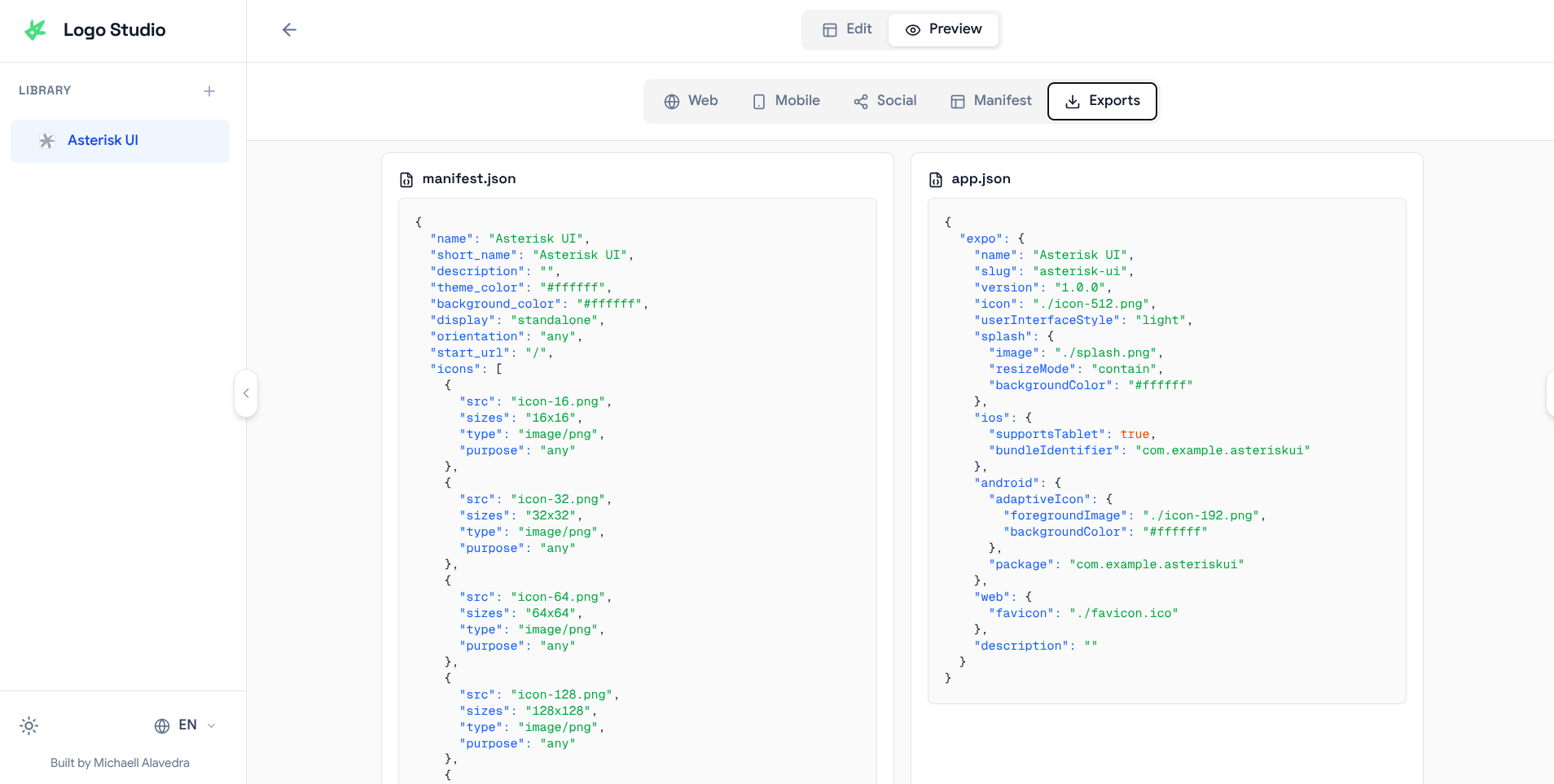Switch to Edit mode

click(x=847, y=29)
